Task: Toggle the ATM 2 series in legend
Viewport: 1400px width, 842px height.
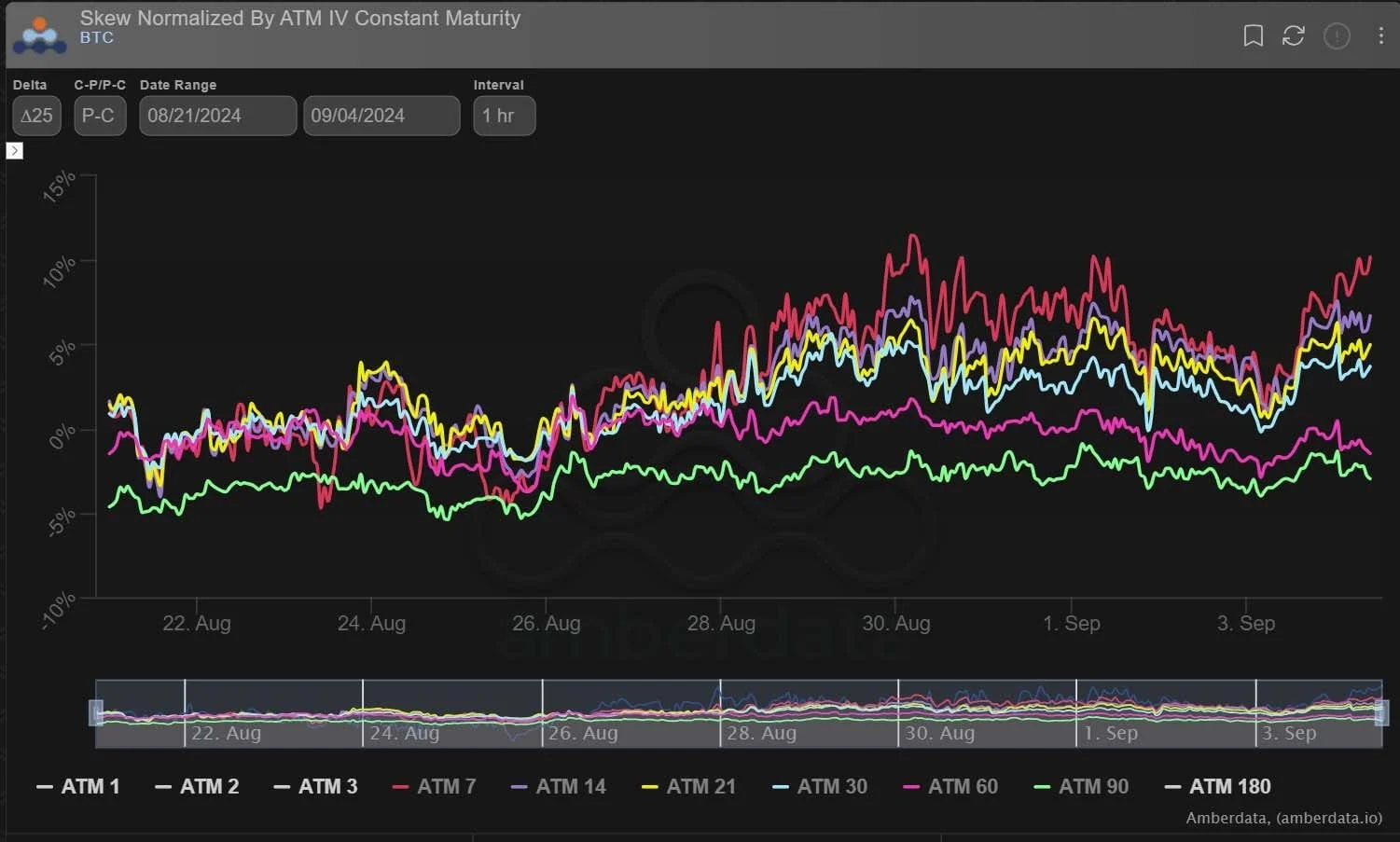Action: pos(197,787)
